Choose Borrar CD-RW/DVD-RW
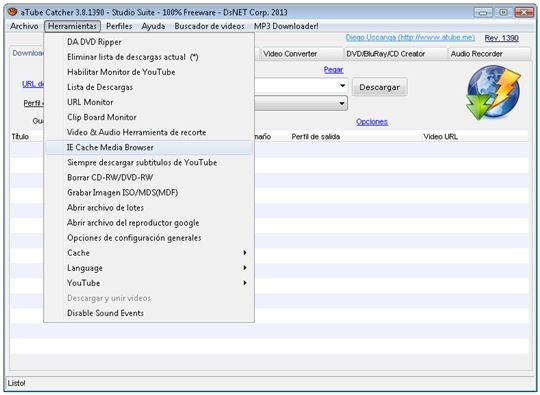540x395 pixels. pos(149,178)
